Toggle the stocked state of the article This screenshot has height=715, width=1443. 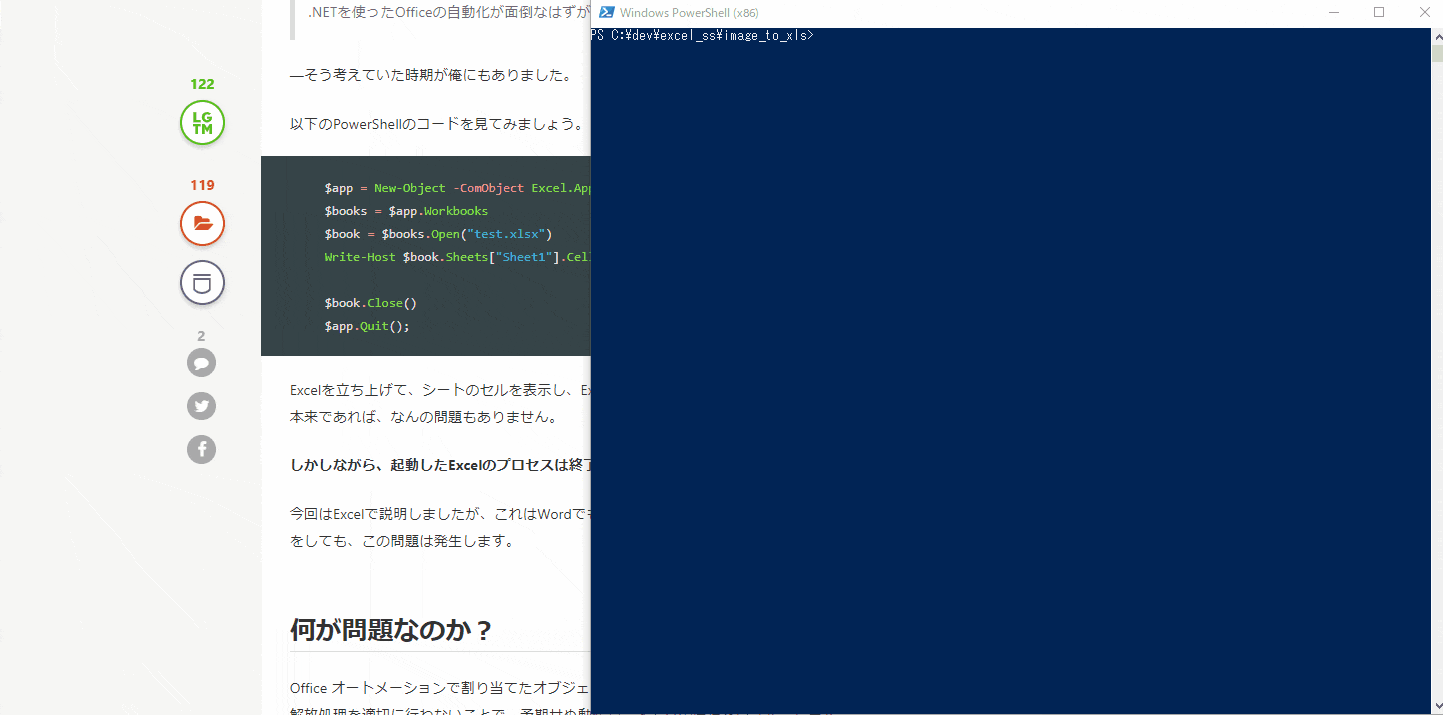(202, 223)
